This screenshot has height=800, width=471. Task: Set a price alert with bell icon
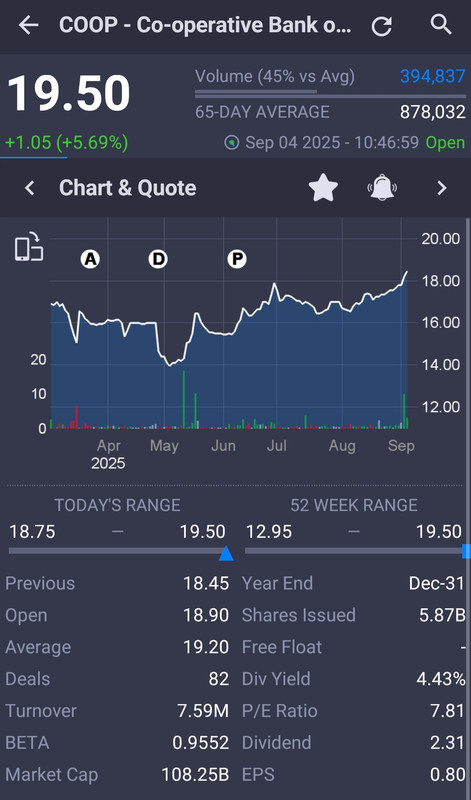(x=382, y=188)
